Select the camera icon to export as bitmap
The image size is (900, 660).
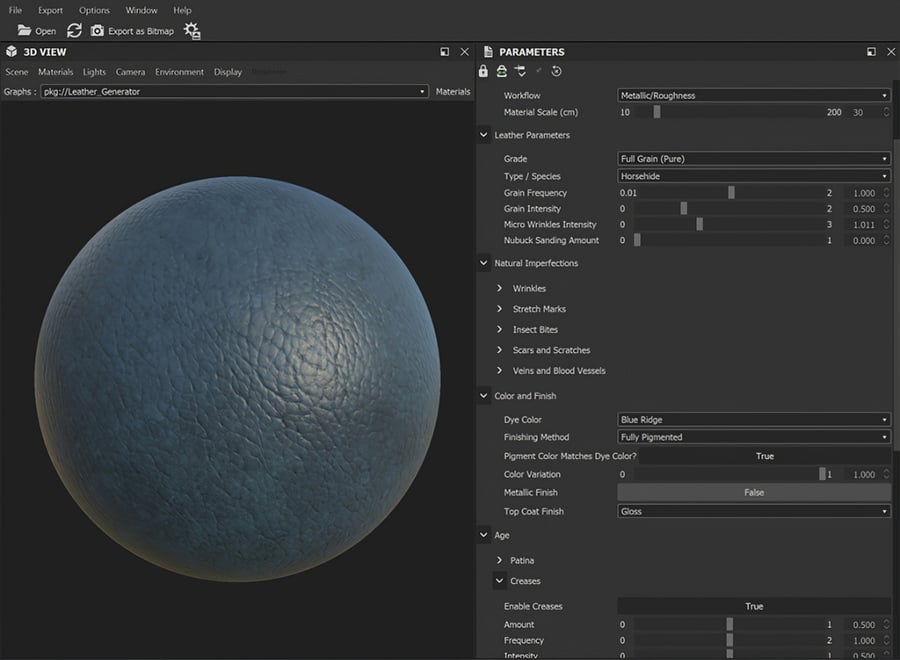(x=97, y=30)
